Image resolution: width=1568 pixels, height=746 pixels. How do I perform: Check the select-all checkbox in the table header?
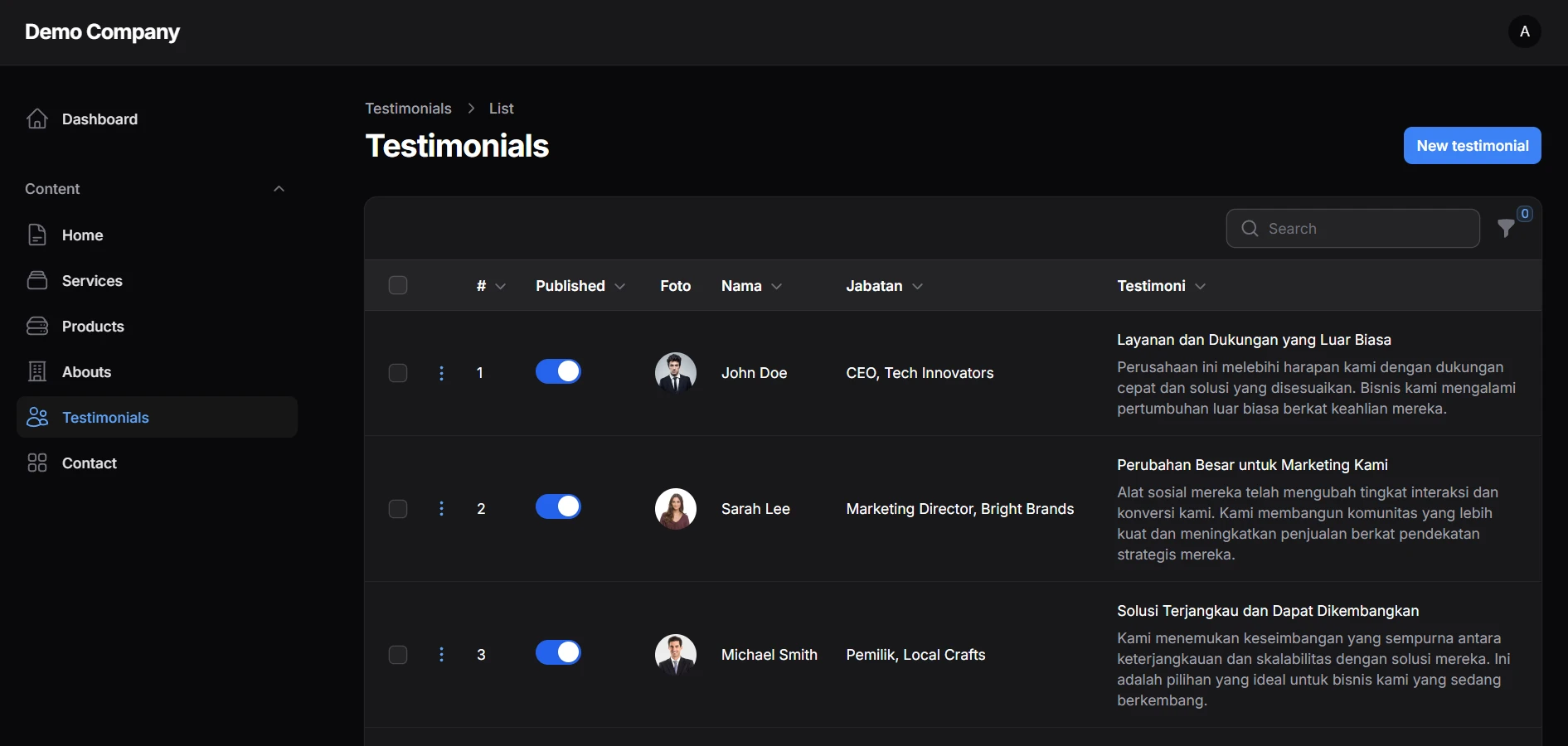click(397, 285)
